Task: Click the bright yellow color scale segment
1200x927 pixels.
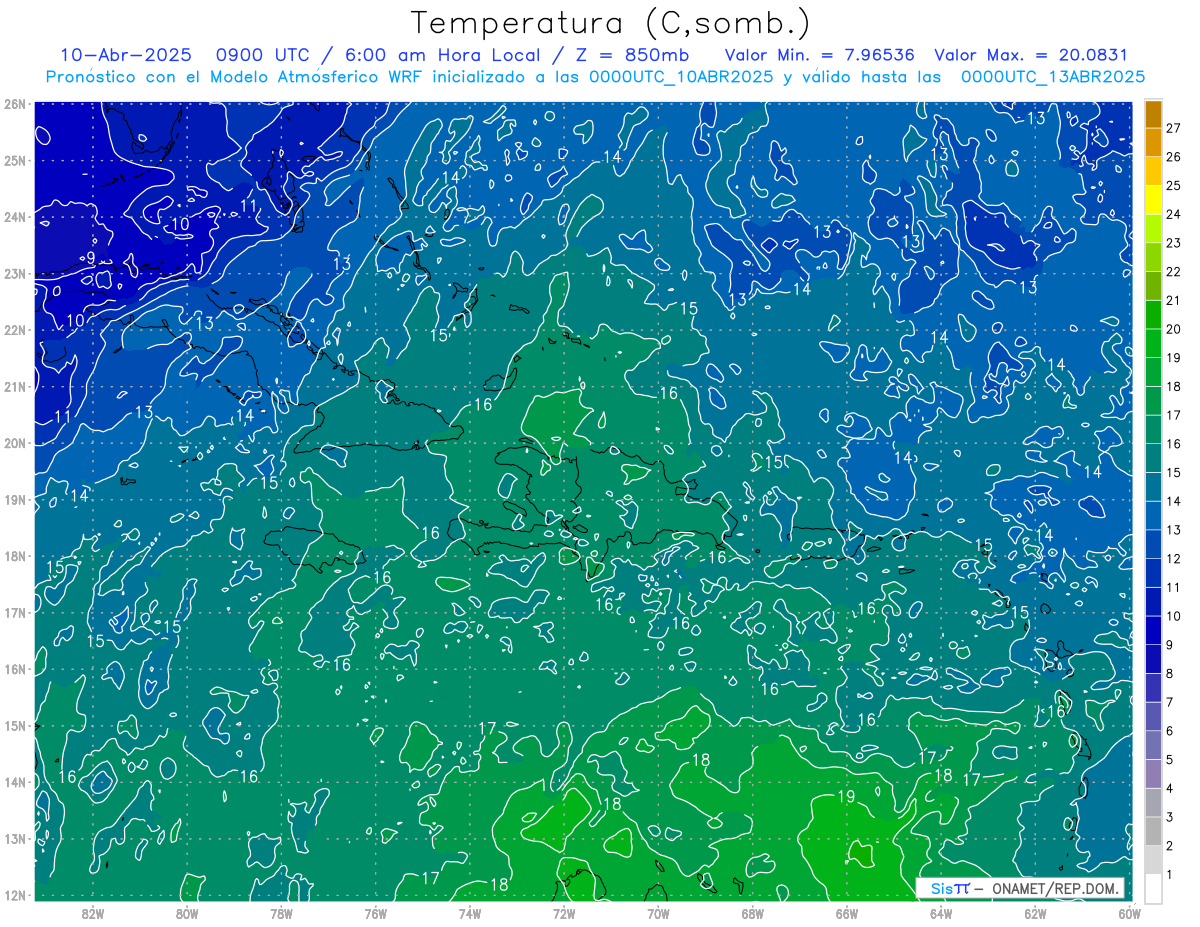Action: point(1153,201)
